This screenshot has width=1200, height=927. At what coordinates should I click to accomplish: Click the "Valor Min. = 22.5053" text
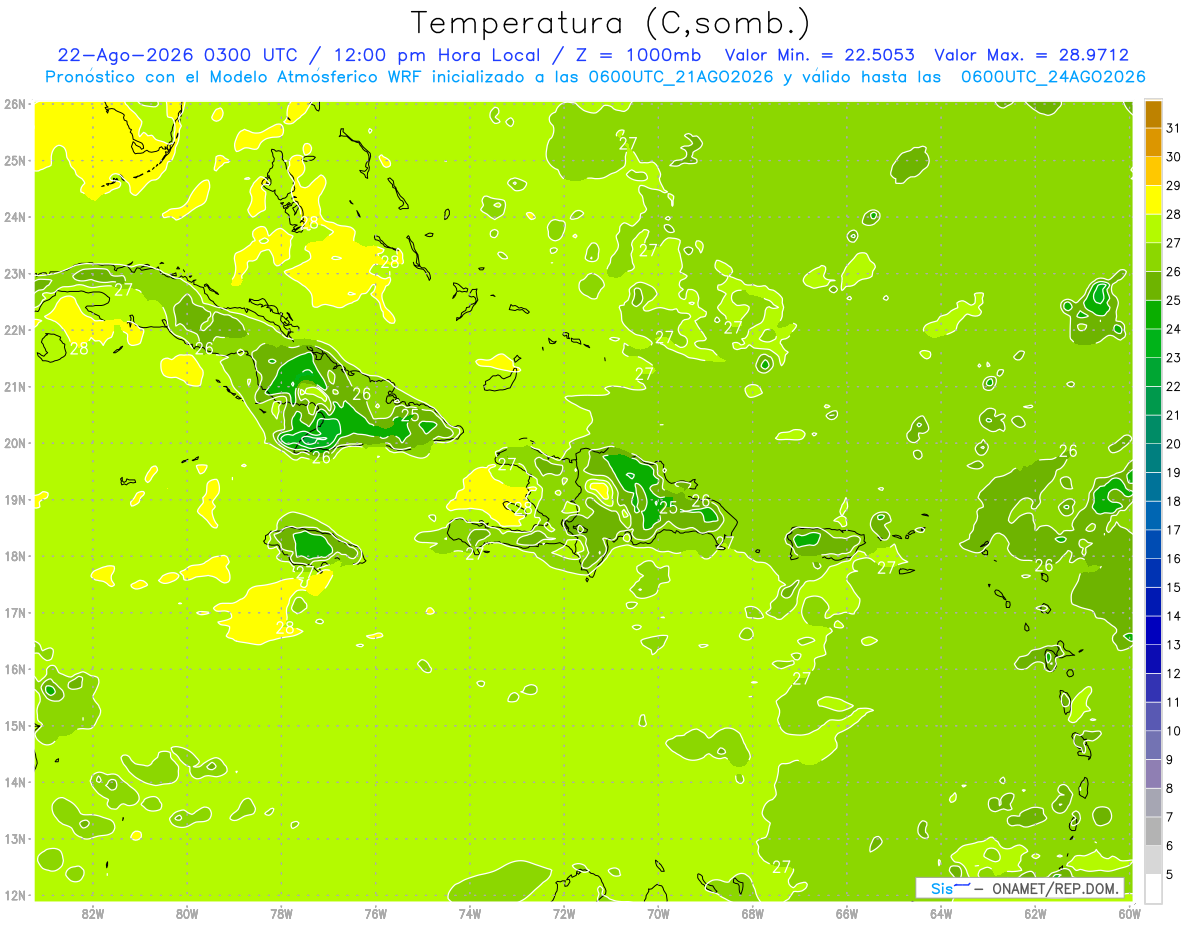(820, 55)
